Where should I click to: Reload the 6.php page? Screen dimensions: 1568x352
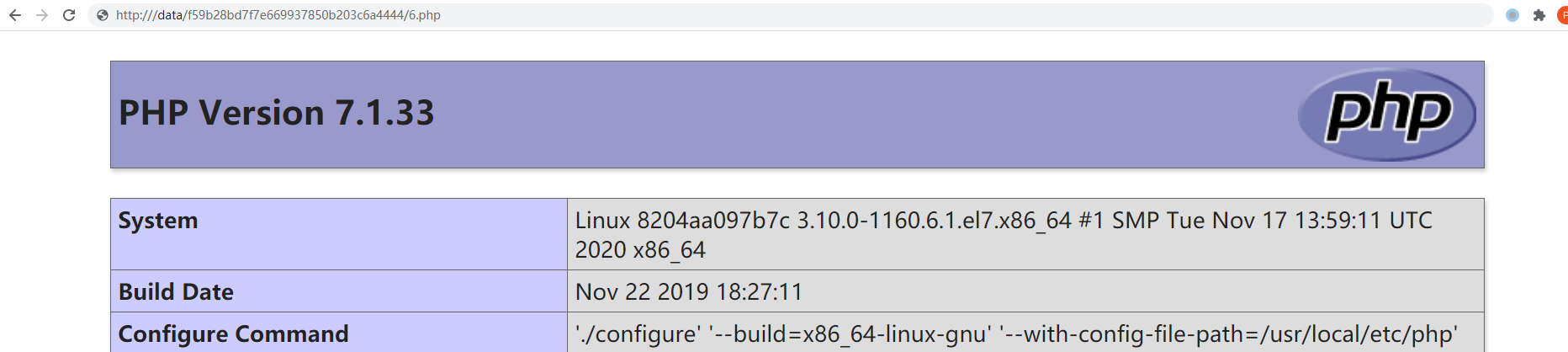[69, 15]
